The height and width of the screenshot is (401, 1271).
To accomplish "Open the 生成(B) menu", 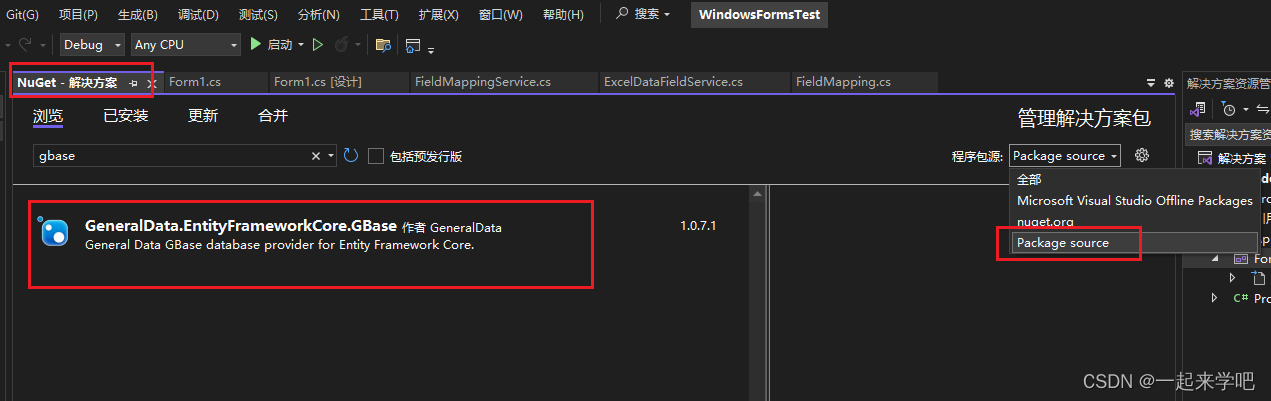I will 137,15.
